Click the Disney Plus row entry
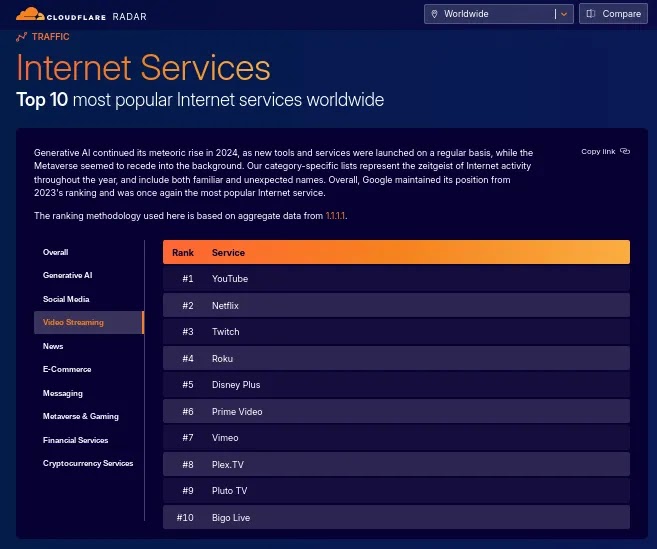The image size is (657, 549). point(396,385)
